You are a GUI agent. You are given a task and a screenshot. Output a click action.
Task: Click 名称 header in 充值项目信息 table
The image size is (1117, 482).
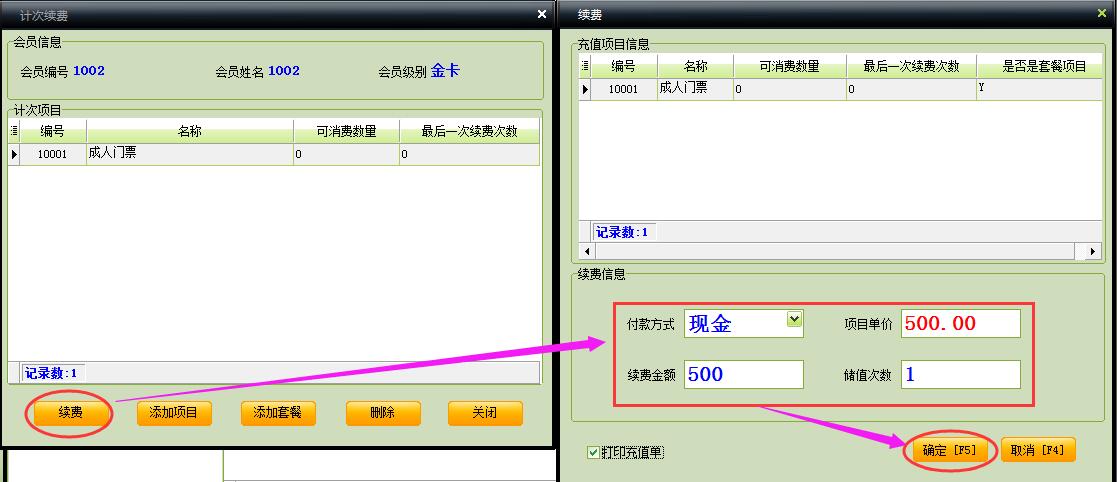click(x=695, y=66)
